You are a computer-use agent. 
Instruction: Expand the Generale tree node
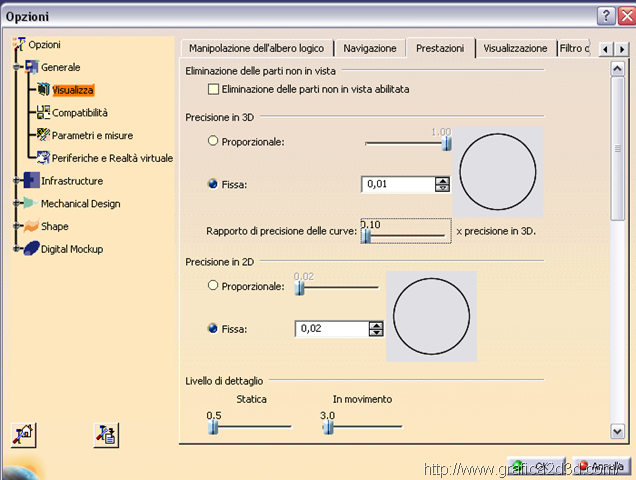tap(17, 68)
